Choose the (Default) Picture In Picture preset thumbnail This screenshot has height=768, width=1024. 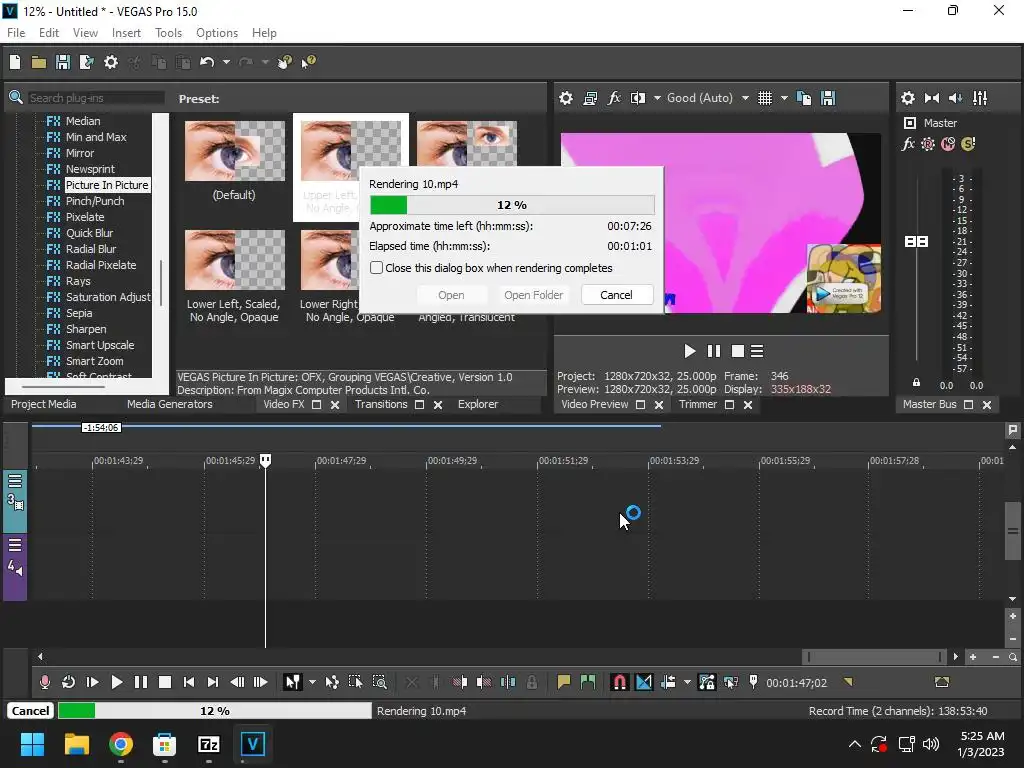tap(234, 151)
